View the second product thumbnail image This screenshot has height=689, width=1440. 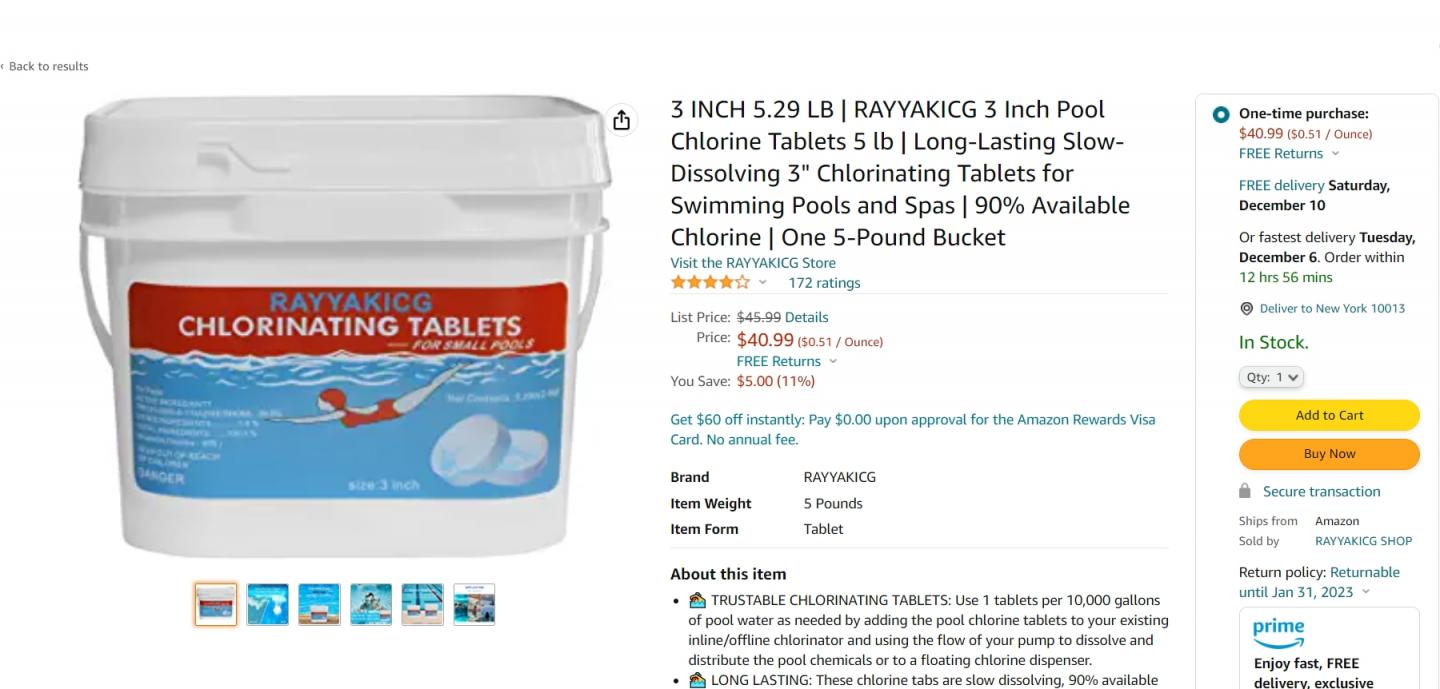coord(268,605)
